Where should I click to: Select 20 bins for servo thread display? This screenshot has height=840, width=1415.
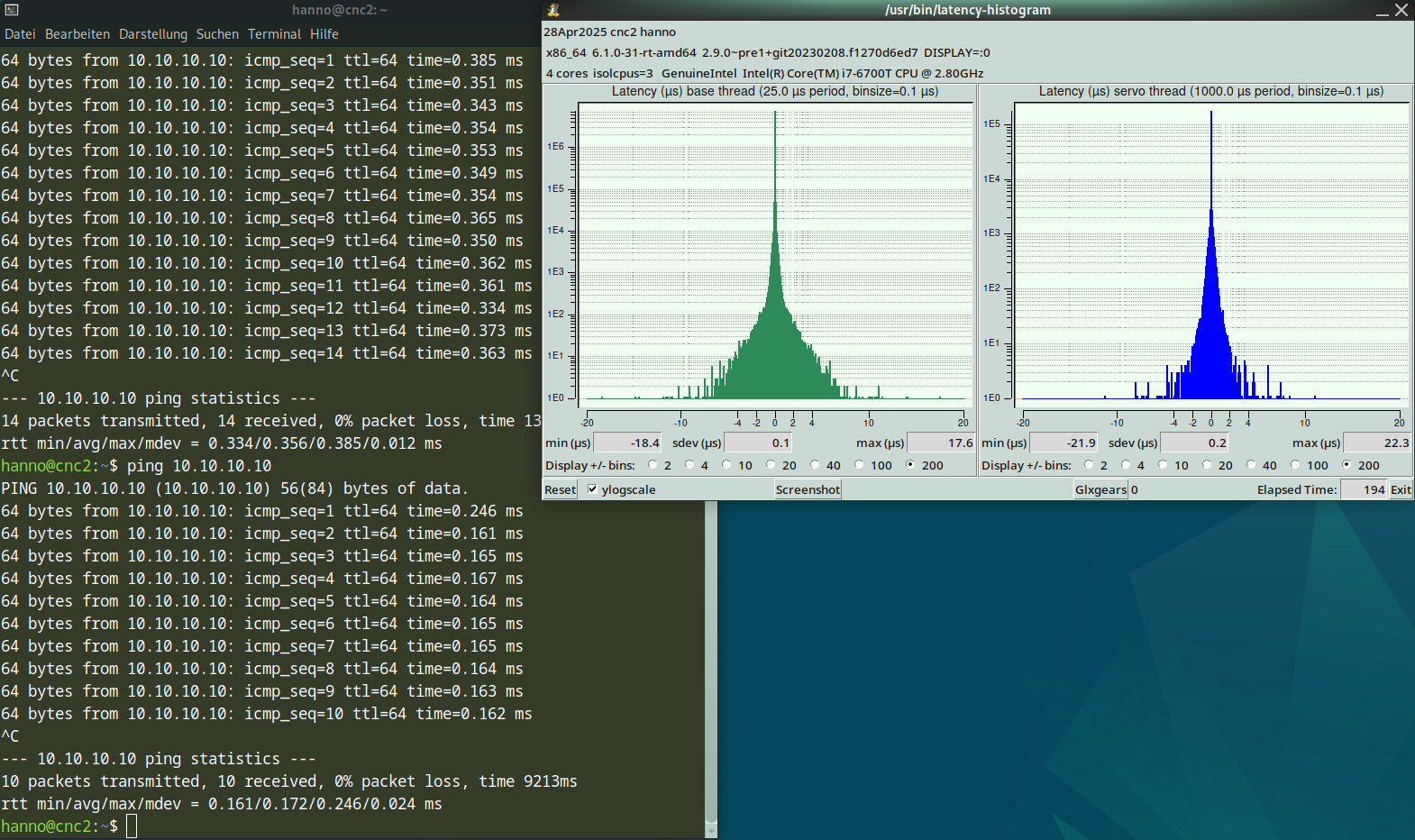click(x=1207, y=465)
